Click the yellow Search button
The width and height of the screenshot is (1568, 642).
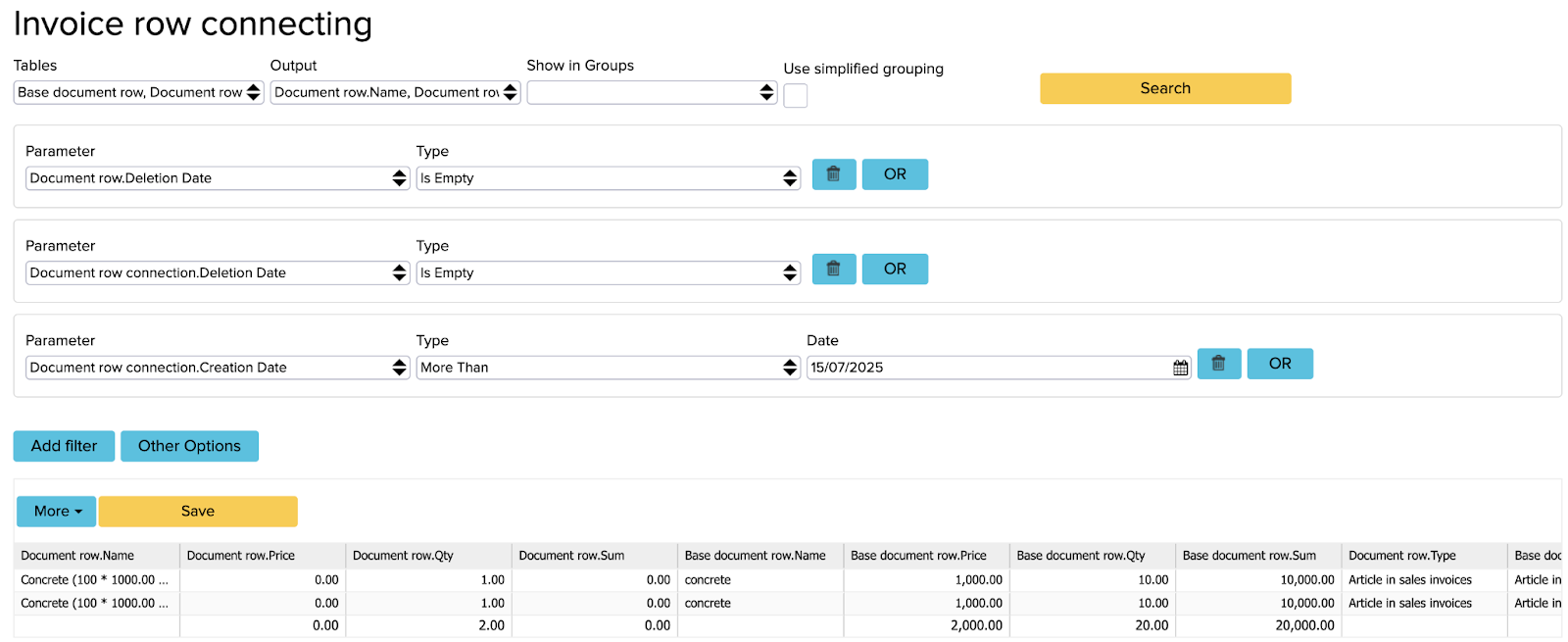point(1164,88)
